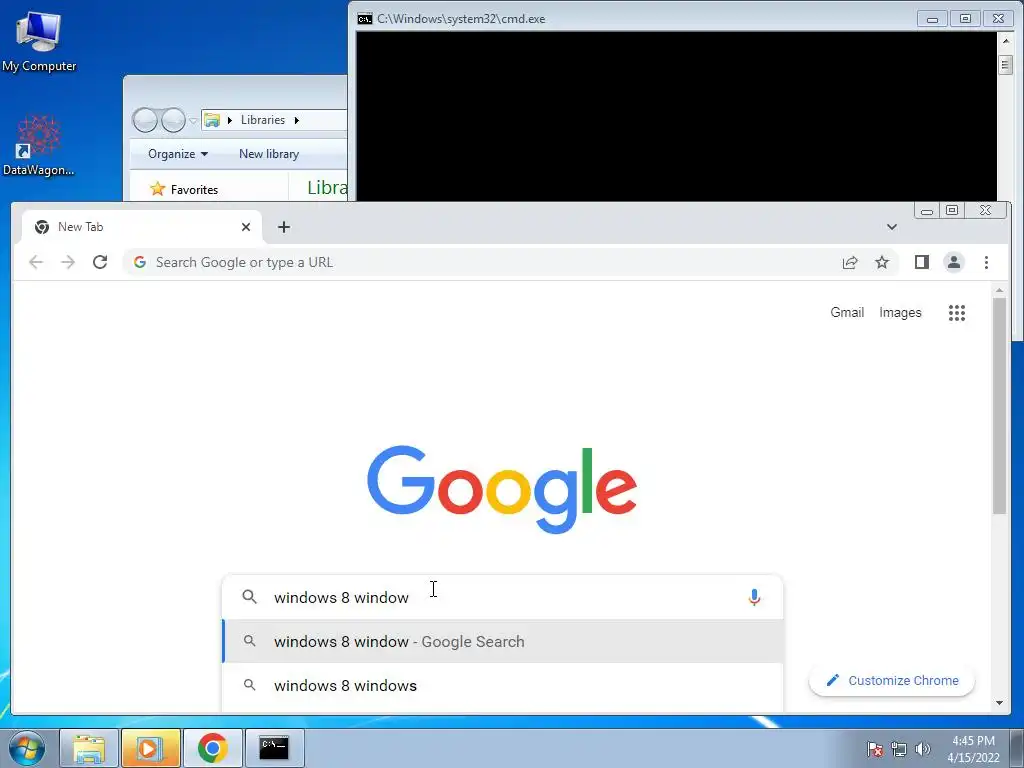Switch to Command Prompt via the taskbar
The image size is (1024, 768).
(x=274, y=748)
